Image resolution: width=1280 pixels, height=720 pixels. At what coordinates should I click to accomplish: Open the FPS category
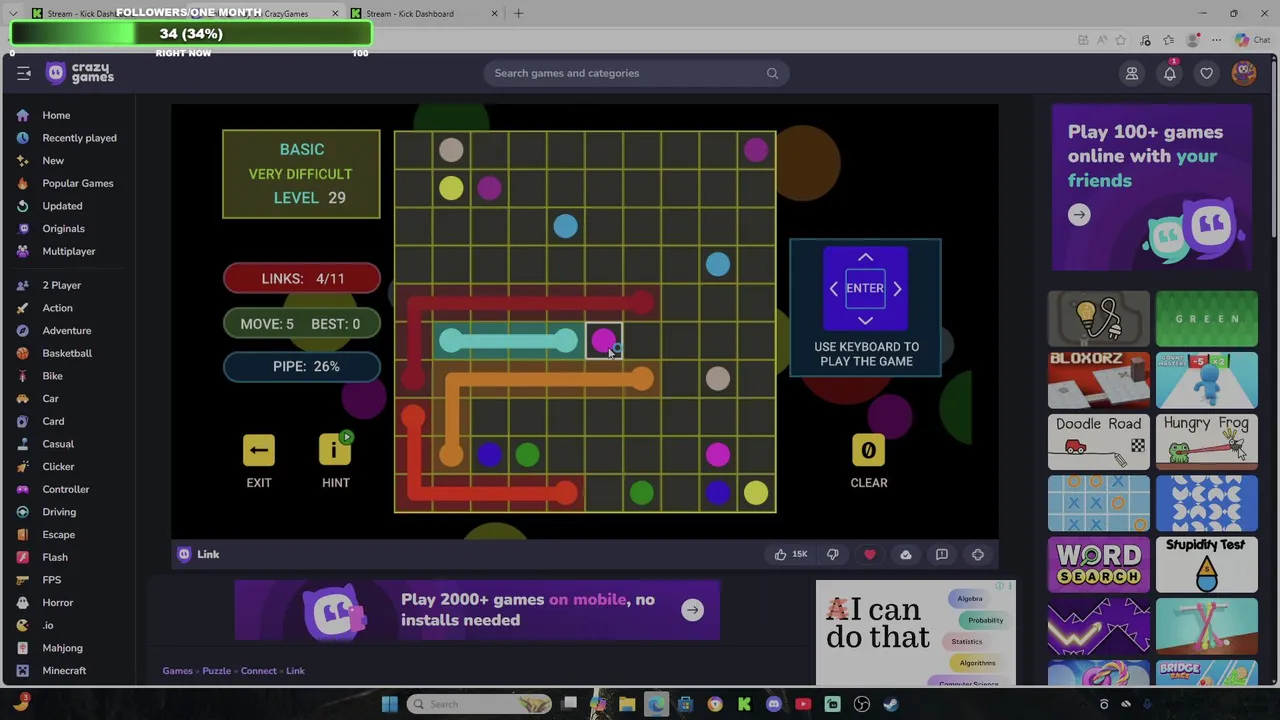[52, 580]
